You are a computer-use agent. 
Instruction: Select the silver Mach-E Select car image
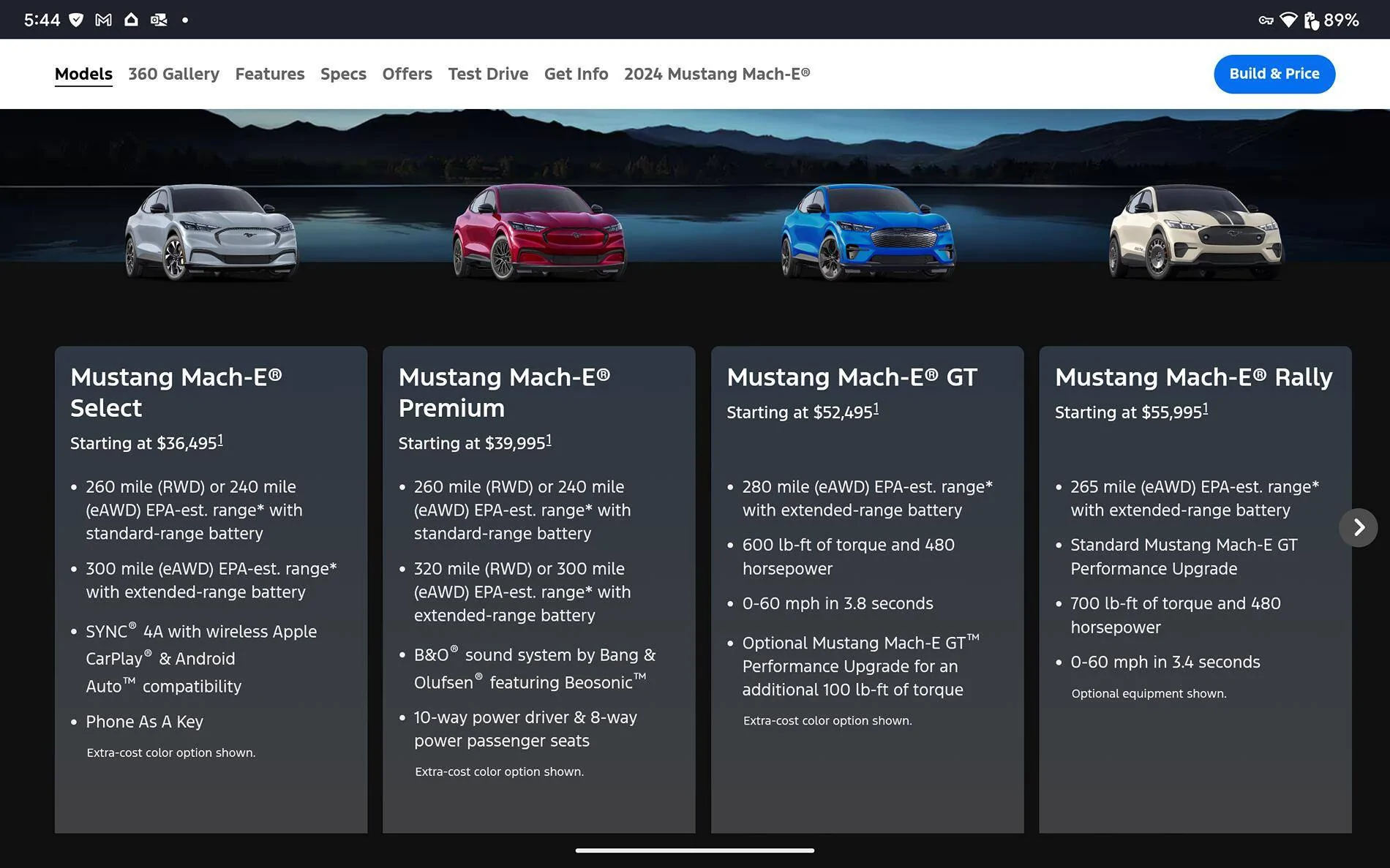[x=211, y=232]
